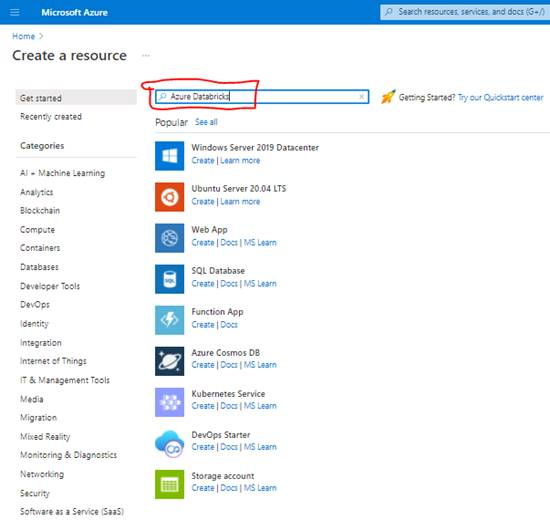Image resolution: width=550 pixels, height=520 pixels.
Task: Click the DevOps Starter cloud icon
Action: click(169, 444)
